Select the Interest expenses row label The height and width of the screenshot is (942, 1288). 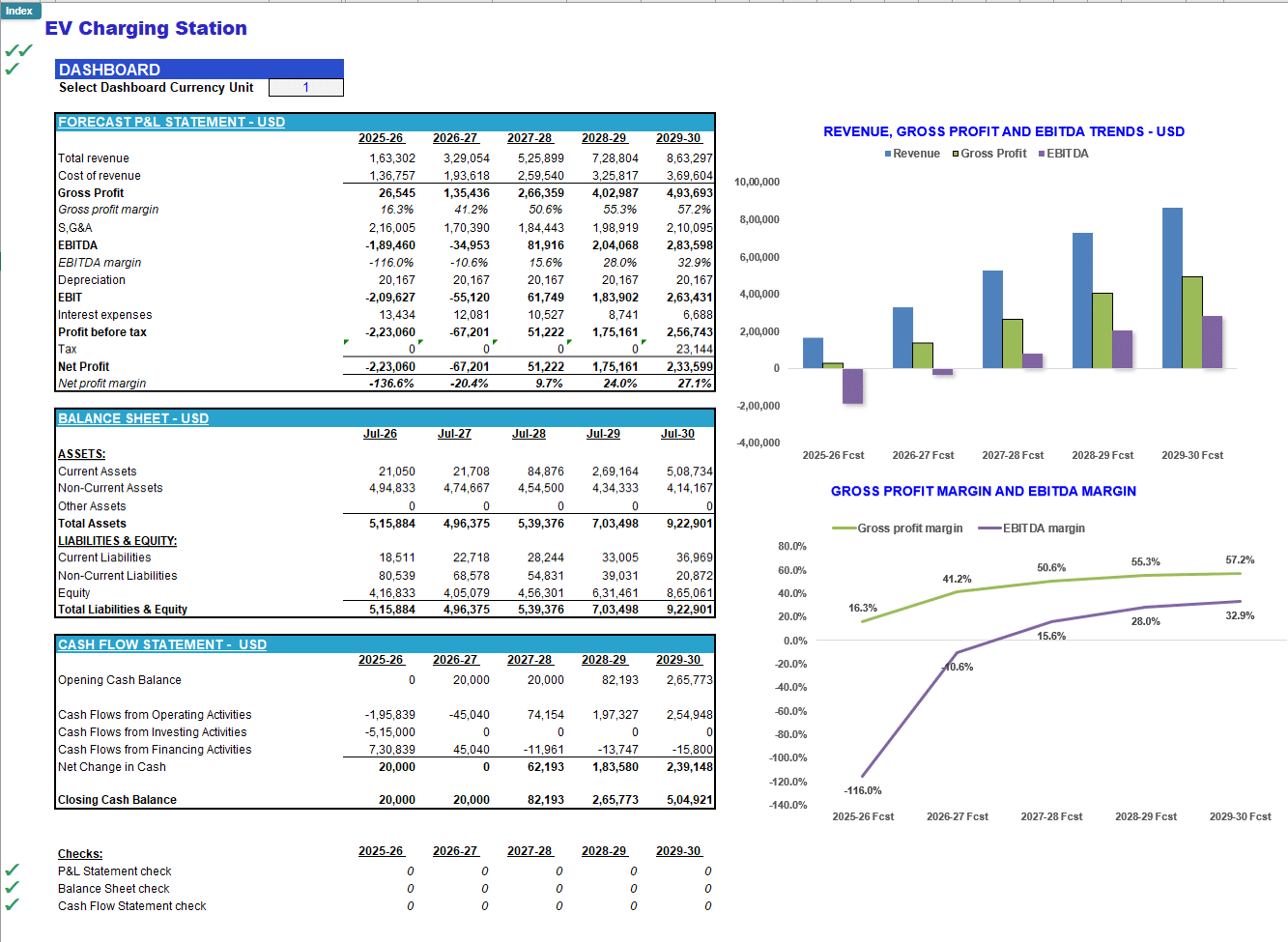(x=105, y=315)
